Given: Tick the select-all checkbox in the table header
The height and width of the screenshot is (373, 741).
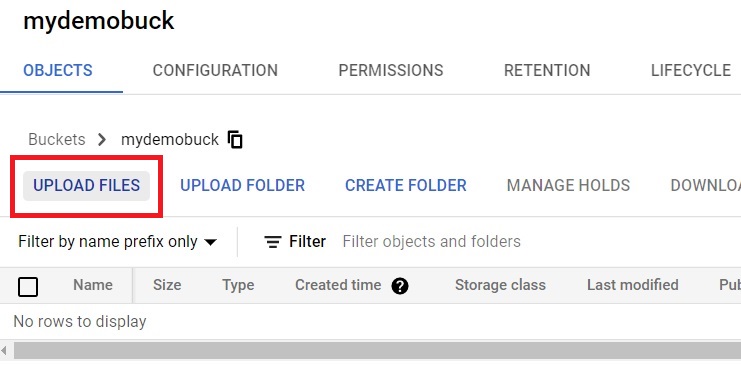Looking at the screenshot, I should 28,286.
